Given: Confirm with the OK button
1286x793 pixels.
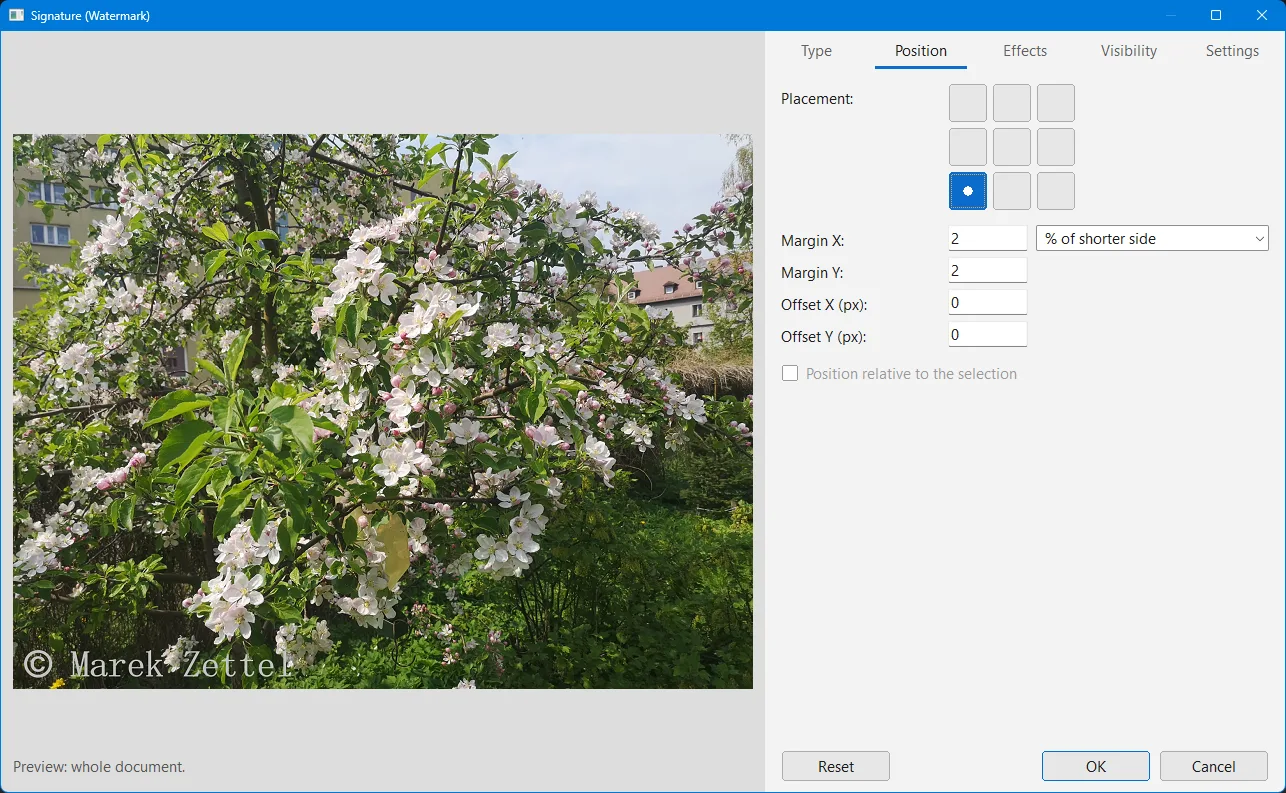Looking at the screenshot, I should (1096, 767).
